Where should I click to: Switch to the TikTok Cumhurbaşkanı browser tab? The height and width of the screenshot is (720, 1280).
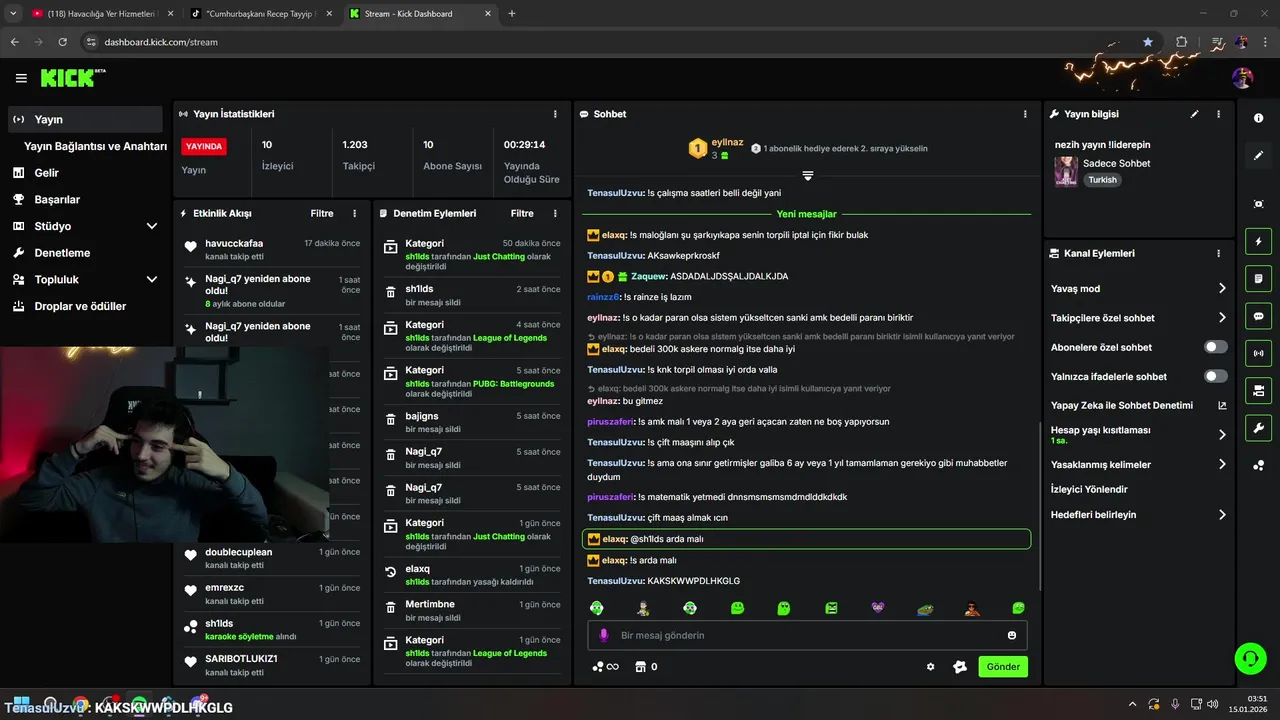click(263, 14)
